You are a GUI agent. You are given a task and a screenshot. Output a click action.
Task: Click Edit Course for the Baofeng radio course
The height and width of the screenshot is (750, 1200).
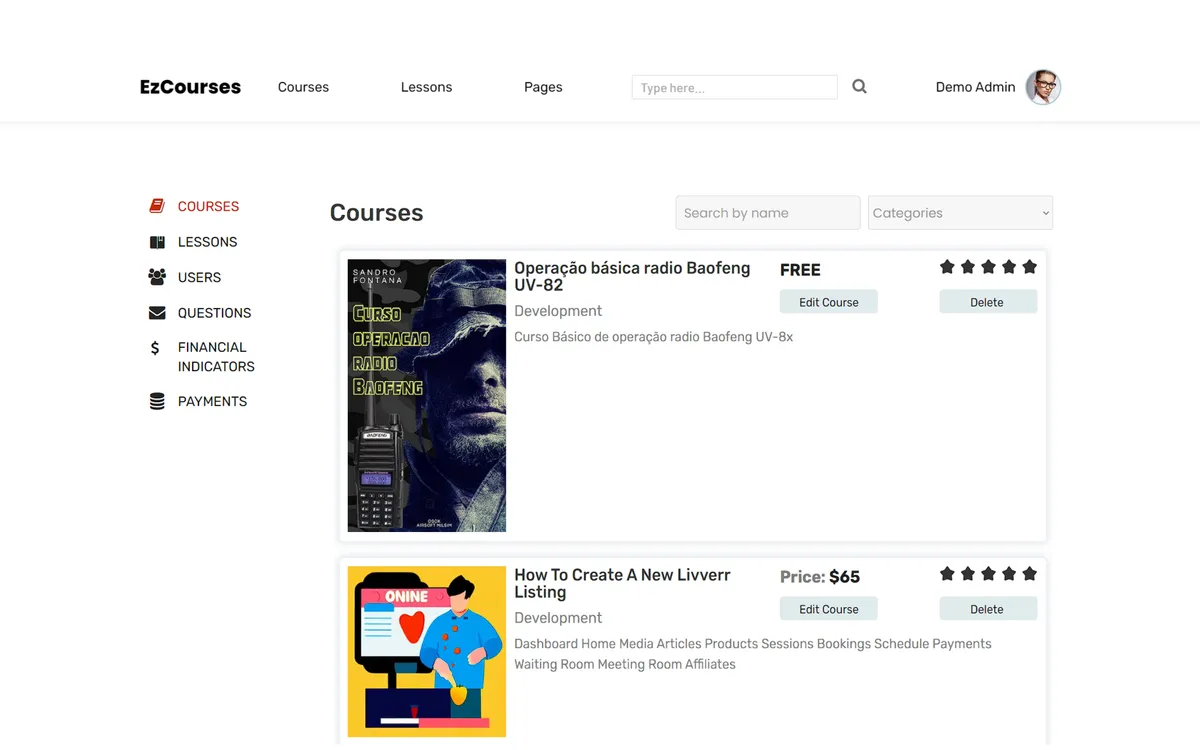829,302
